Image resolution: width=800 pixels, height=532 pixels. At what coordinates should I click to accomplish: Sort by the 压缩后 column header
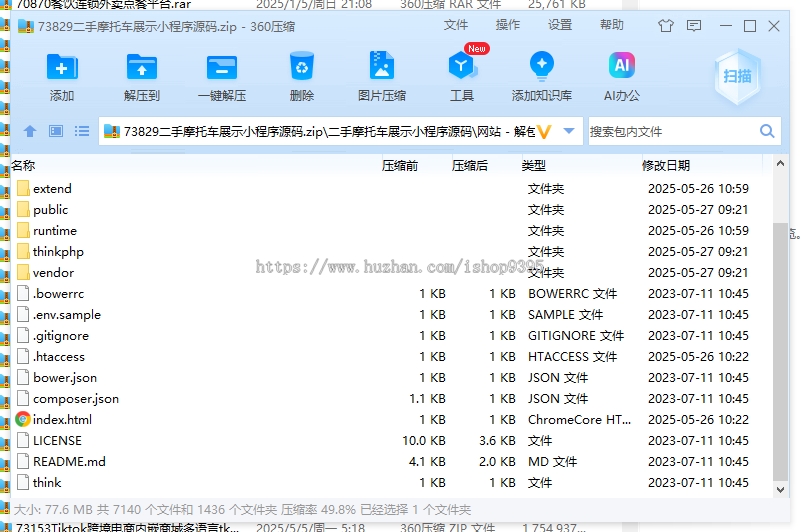pos(469,165)
